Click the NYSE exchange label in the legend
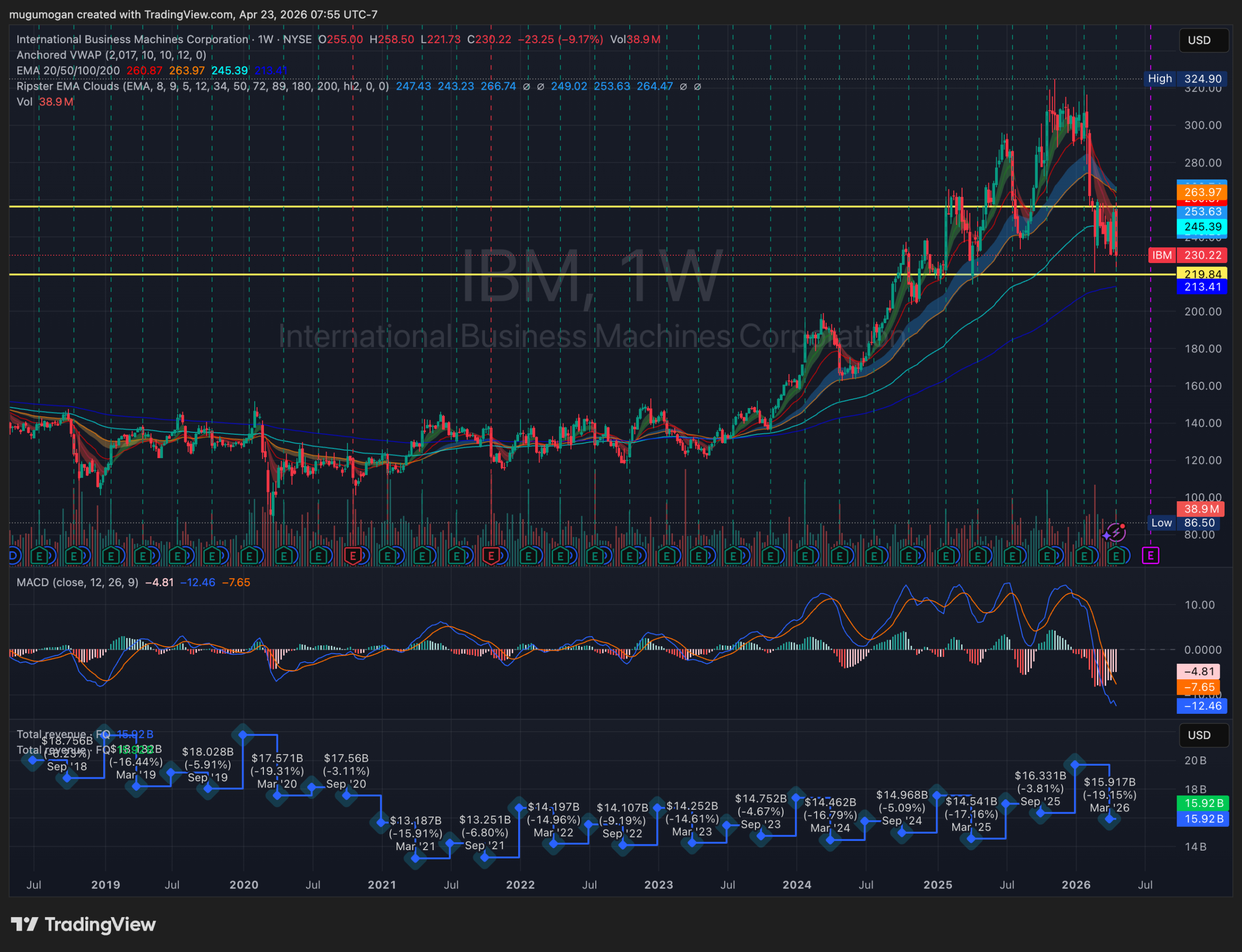 297,39
